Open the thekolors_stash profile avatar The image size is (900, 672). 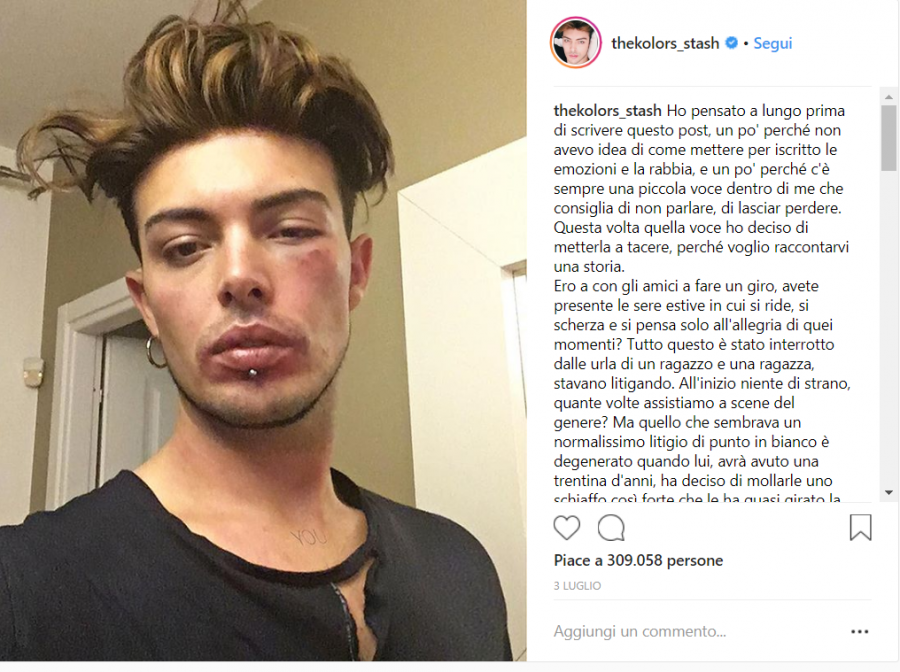[x=576, y=42]
